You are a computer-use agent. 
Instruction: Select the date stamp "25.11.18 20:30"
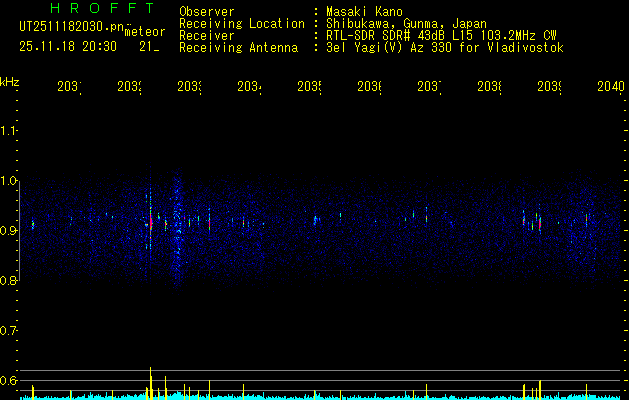click(x=68, y=47)
